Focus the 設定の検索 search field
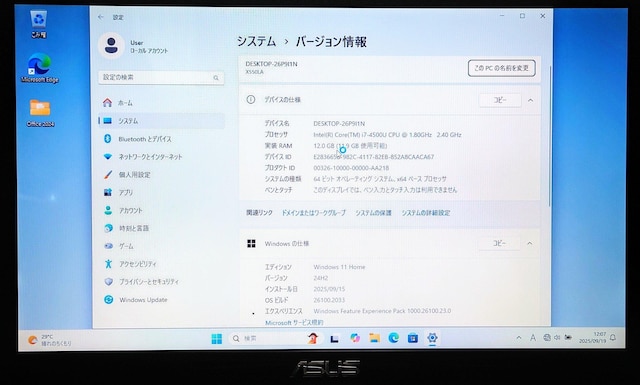 [x=161, y=78]
